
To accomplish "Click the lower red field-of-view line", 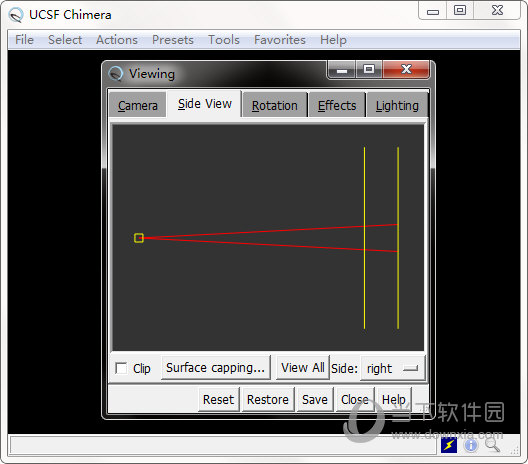I will coord(269,245).
